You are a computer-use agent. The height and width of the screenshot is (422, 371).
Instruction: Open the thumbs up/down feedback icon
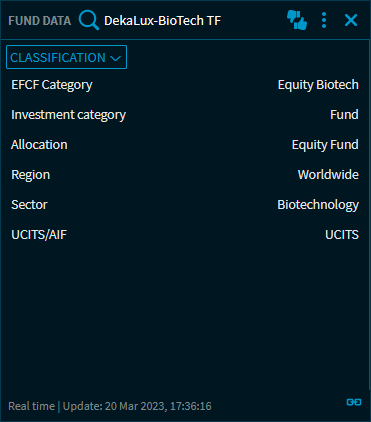tap(297, 20)
